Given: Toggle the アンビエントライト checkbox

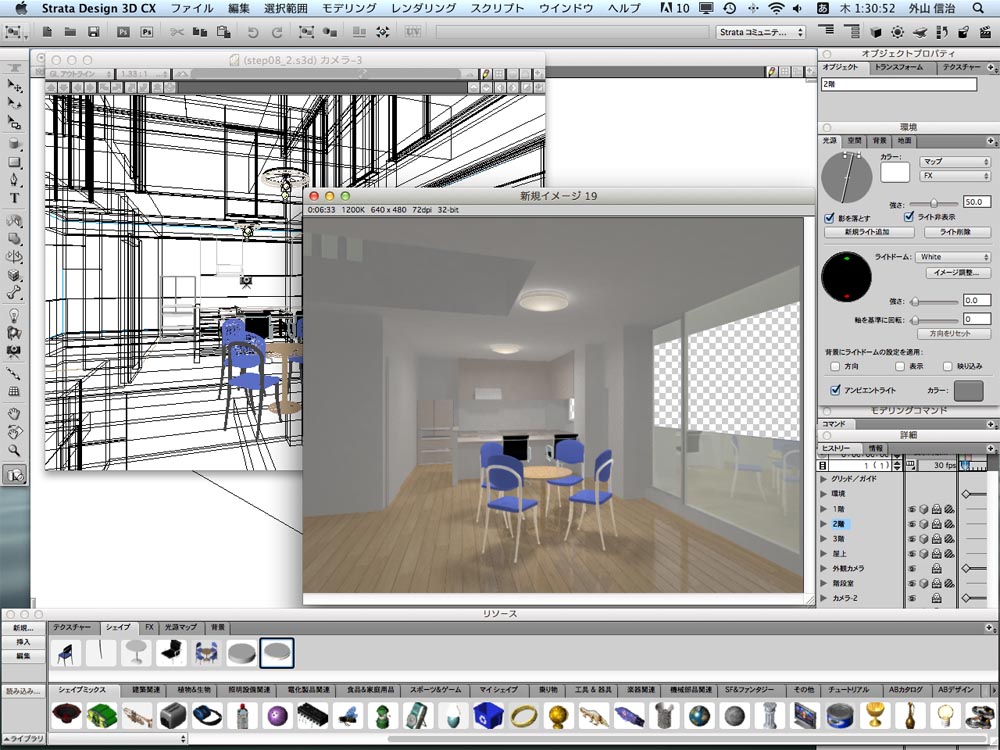Looking at the screenshot, I should point(835,390).
